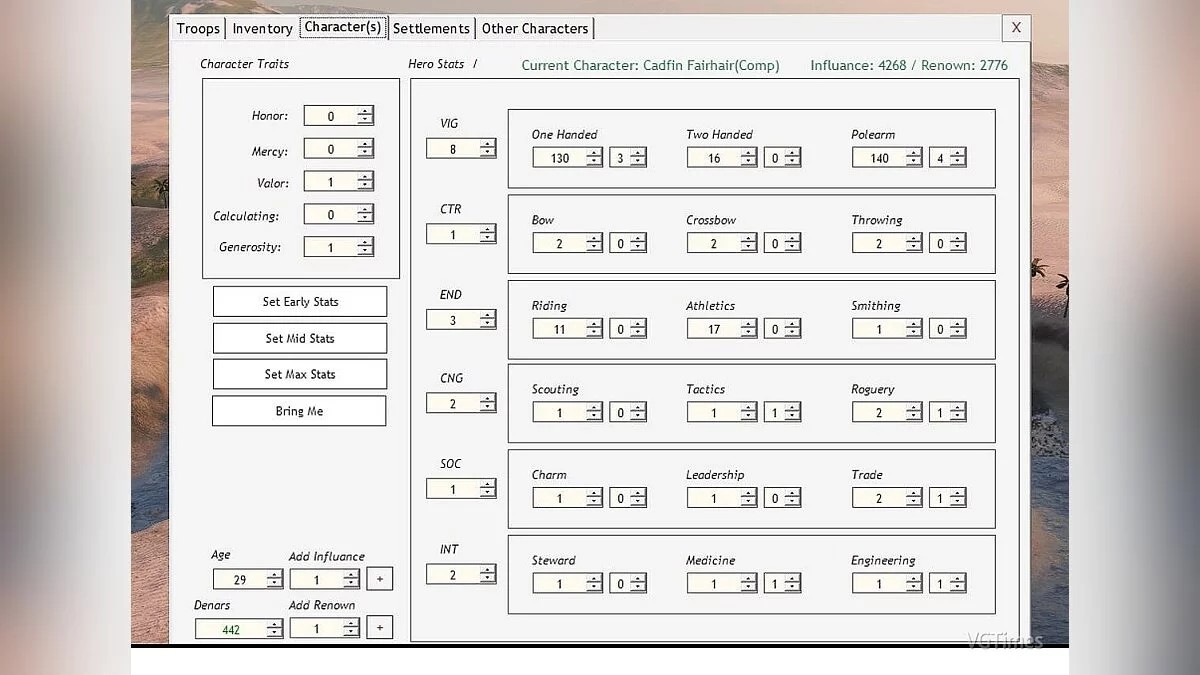This screenshot has height=675, width=1200.
Task: Open the Other Characters tab
Action: click(535, 28)
